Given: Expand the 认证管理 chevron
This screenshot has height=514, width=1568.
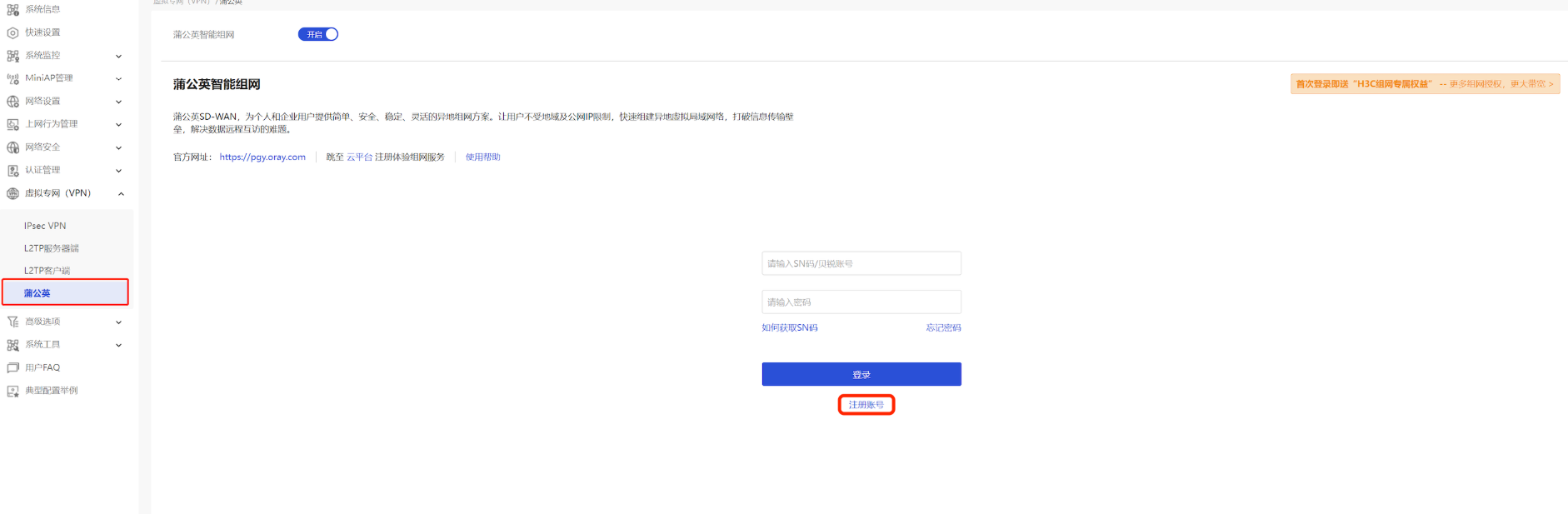Looking at the screenshot, I should click(x=118, y=171).
